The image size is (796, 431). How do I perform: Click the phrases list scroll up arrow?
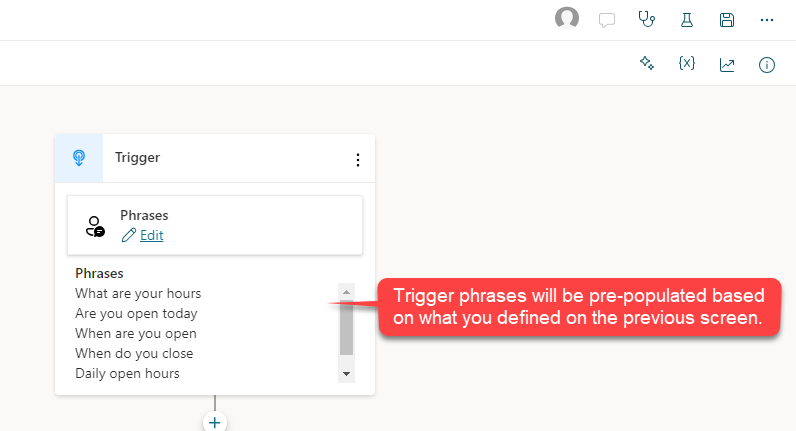346,292
